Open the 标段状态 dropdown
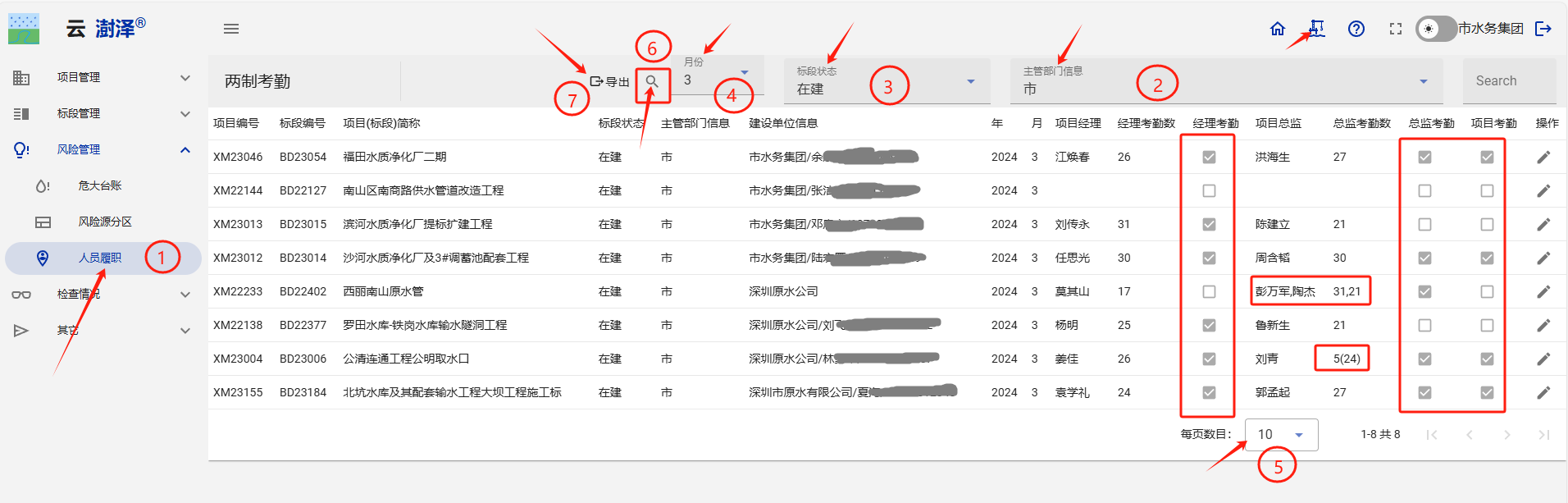 pyautogui.click(x=886, y=81)
